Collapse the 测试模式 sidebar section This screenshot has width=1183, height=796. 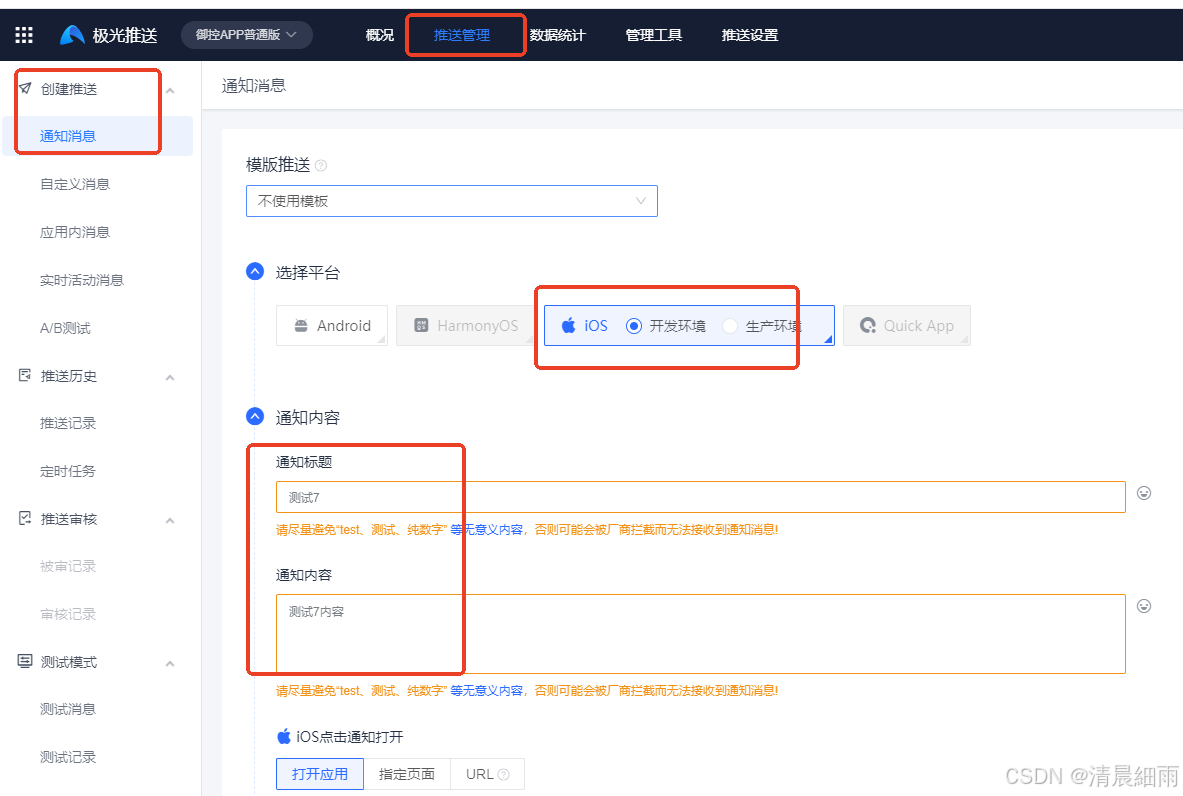click(171, 664)
